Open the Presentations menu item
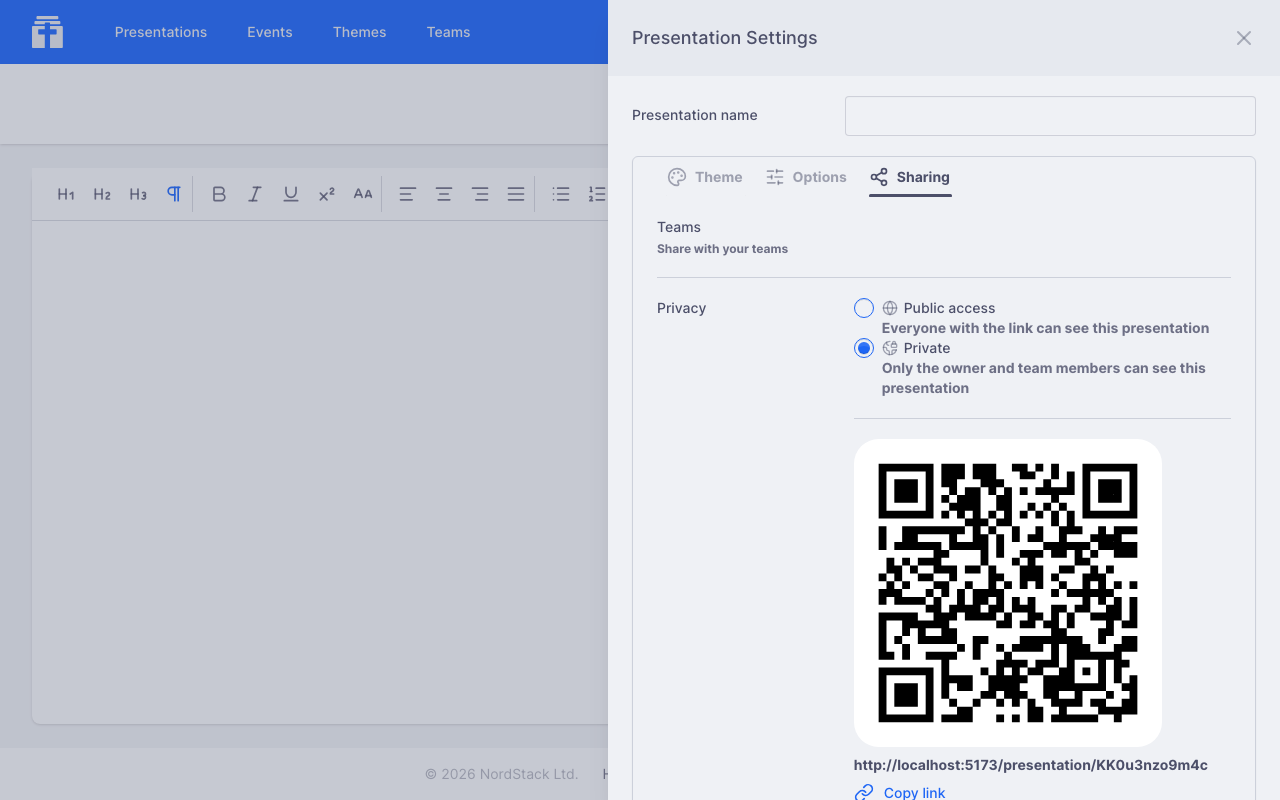 point(161,32)
